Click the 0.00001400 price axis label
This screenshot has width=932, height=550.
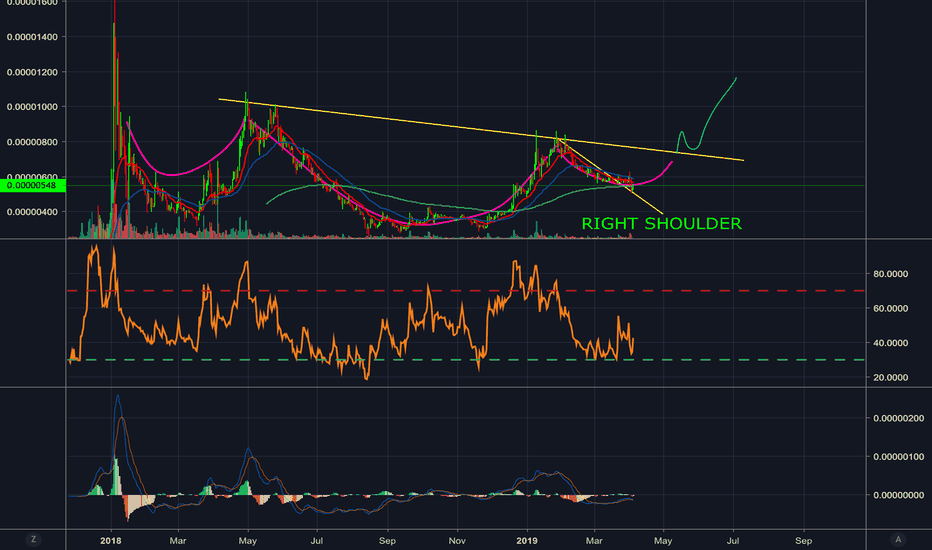point(32,37)
